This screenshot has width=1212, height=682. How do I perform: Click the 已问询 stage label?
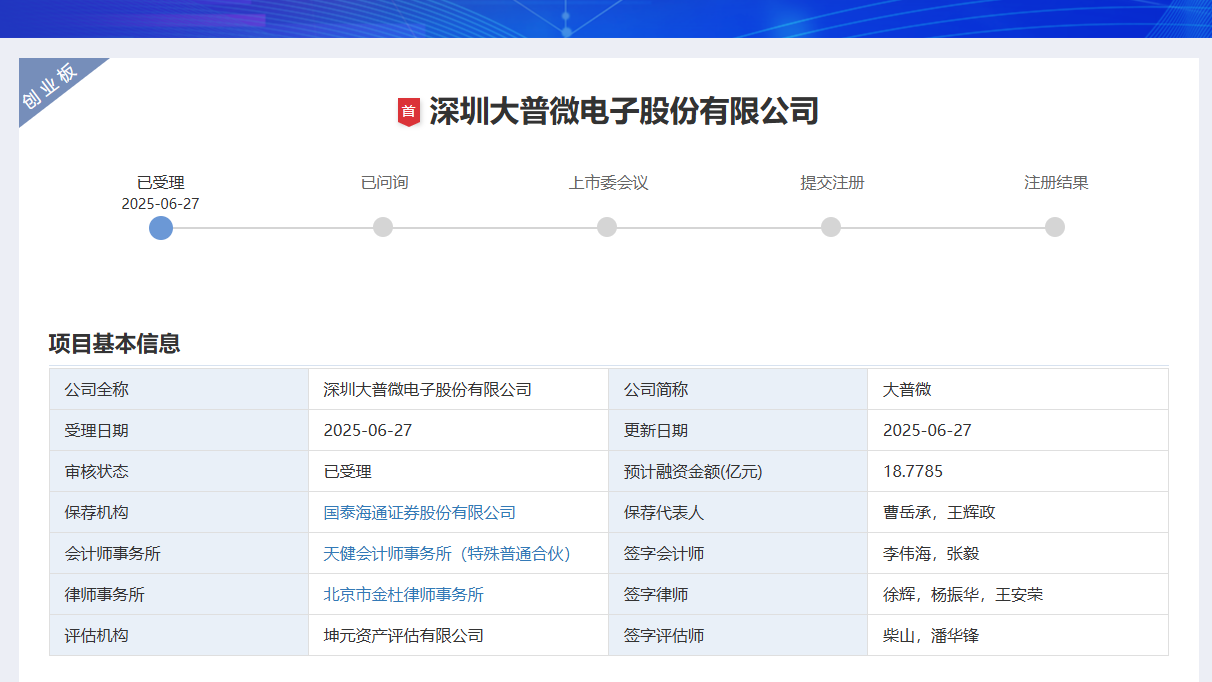tap(384, 183)
